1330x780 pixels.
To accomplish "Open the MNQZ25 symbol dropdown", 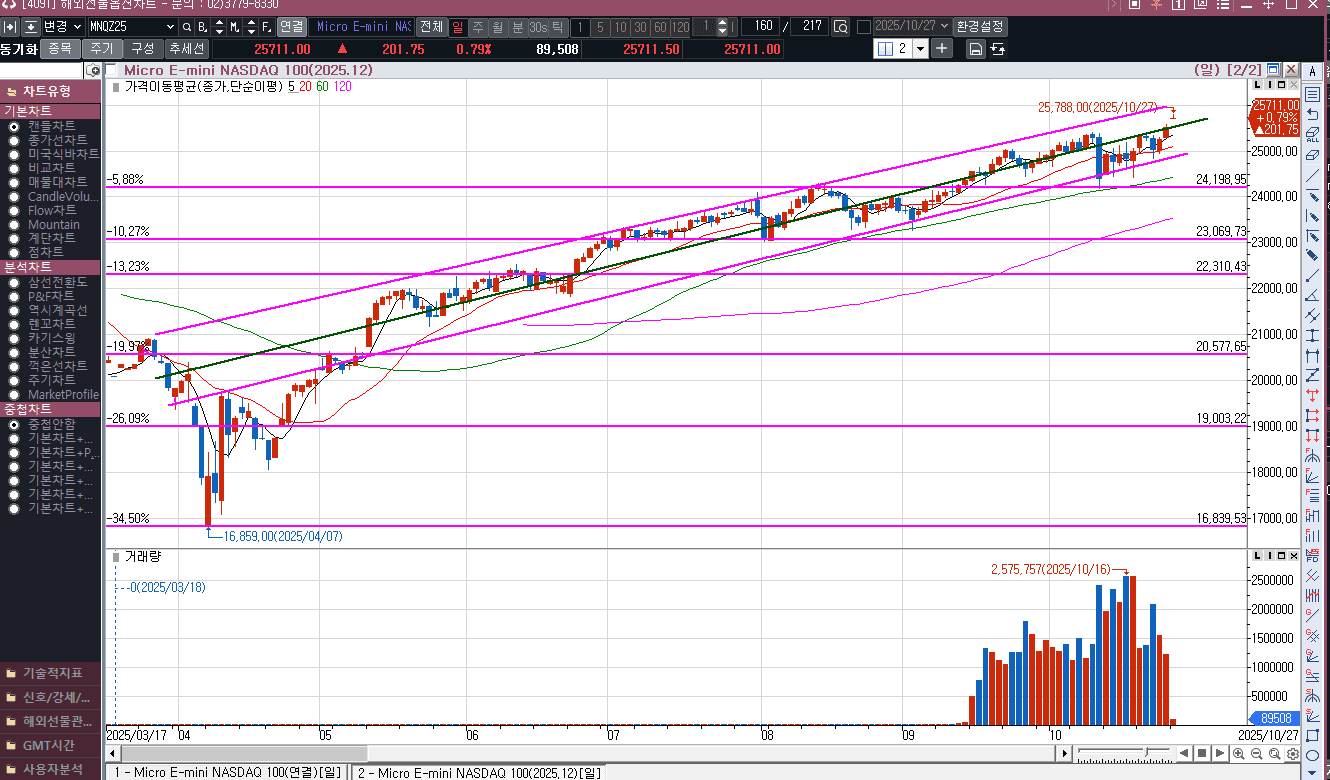I will (x=169, y=26).
